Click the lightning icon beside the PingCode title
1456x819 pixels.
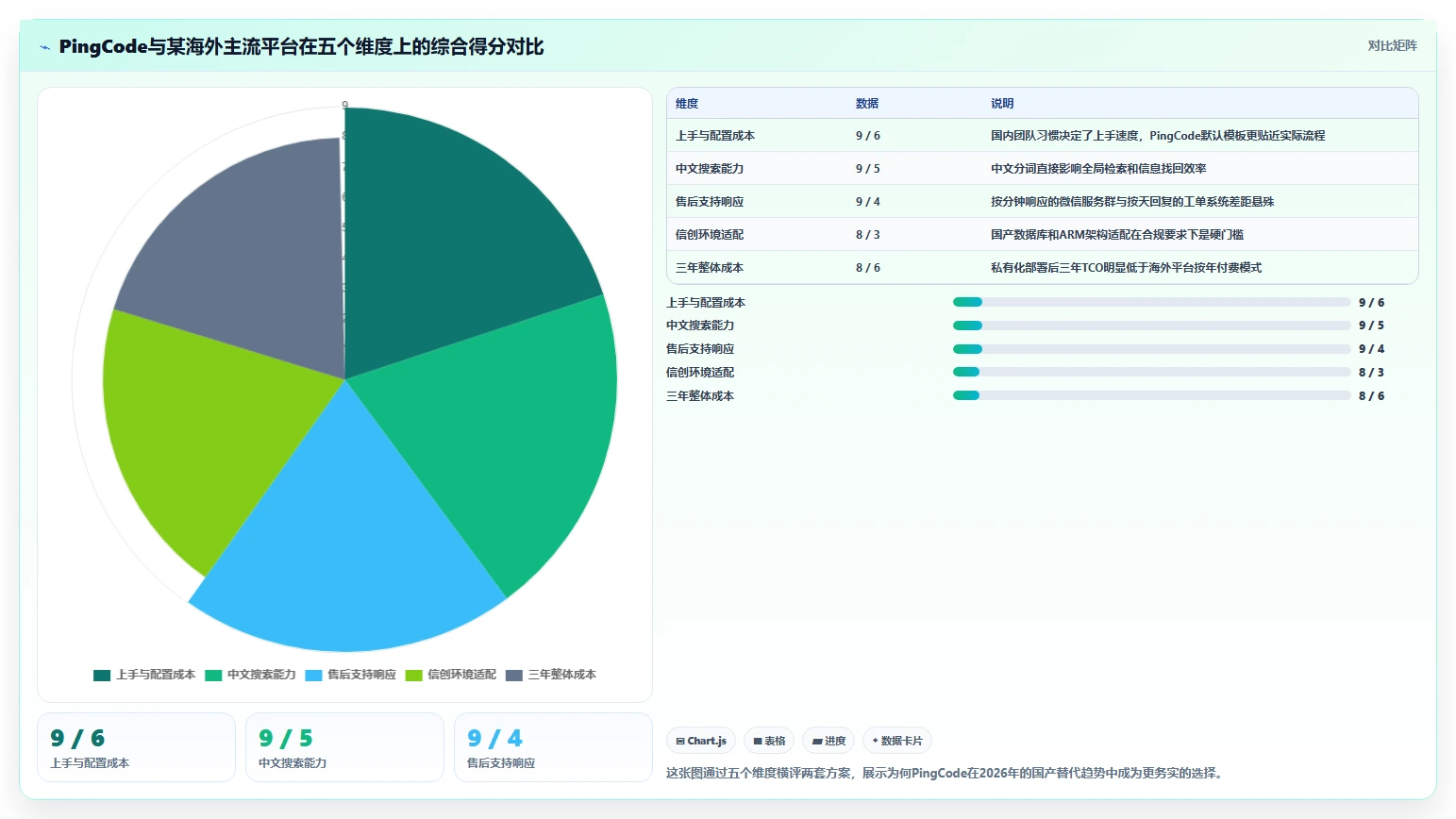[44, 47]
